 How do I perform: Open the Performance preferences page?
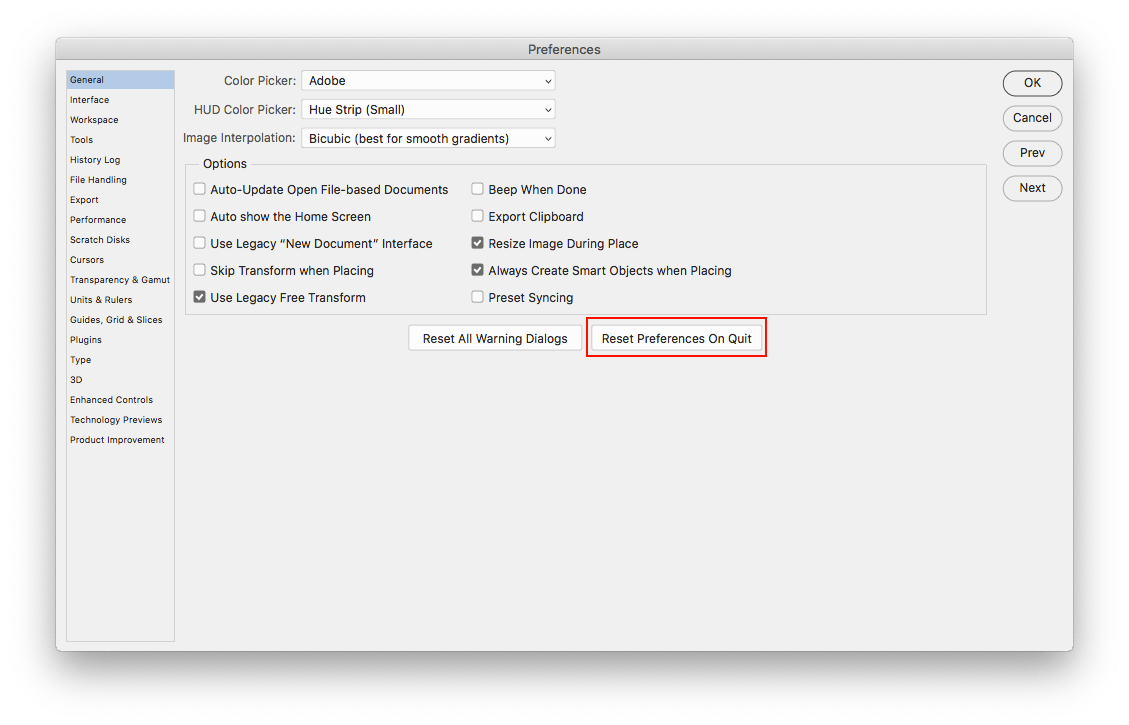point(97,219)
